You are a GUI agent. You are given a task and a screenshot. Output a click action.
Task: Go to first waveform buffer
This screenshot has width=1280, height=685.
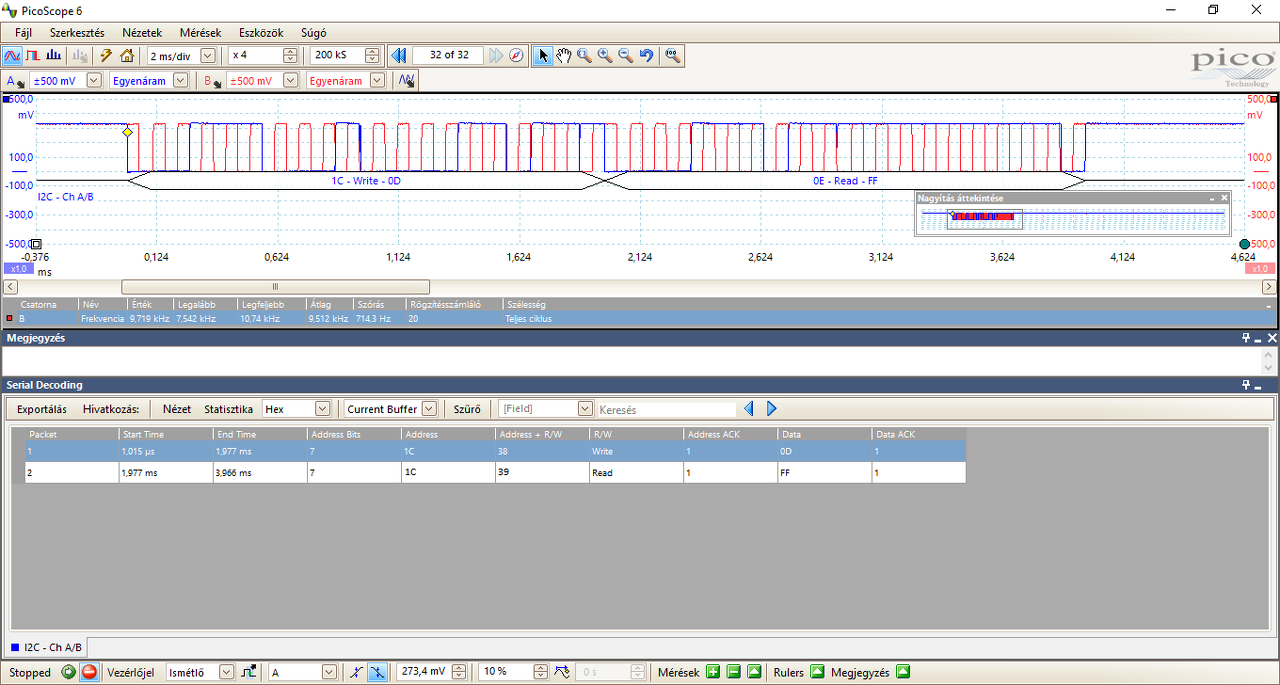tap(398, 56)
